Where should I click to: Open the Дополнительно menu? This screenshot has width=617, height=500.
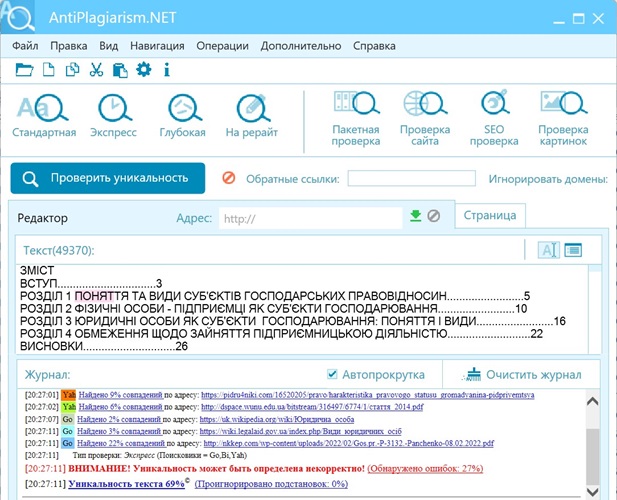click(x=301, y=46)
